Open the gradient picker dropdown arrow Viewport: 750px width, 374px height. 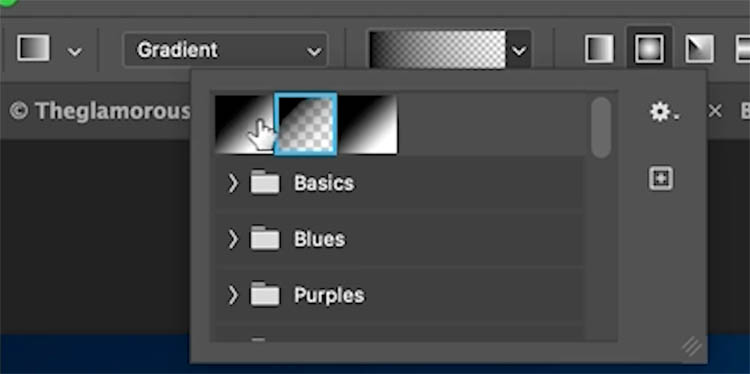[x=518, y=50]
